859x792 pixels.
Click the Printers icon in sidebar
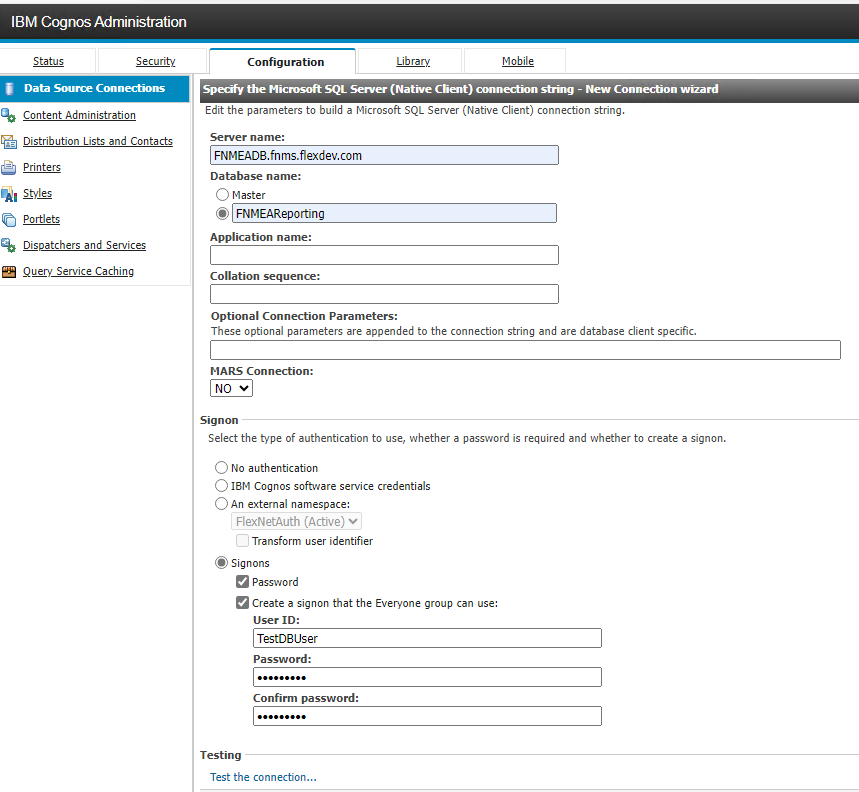[9, 167]
